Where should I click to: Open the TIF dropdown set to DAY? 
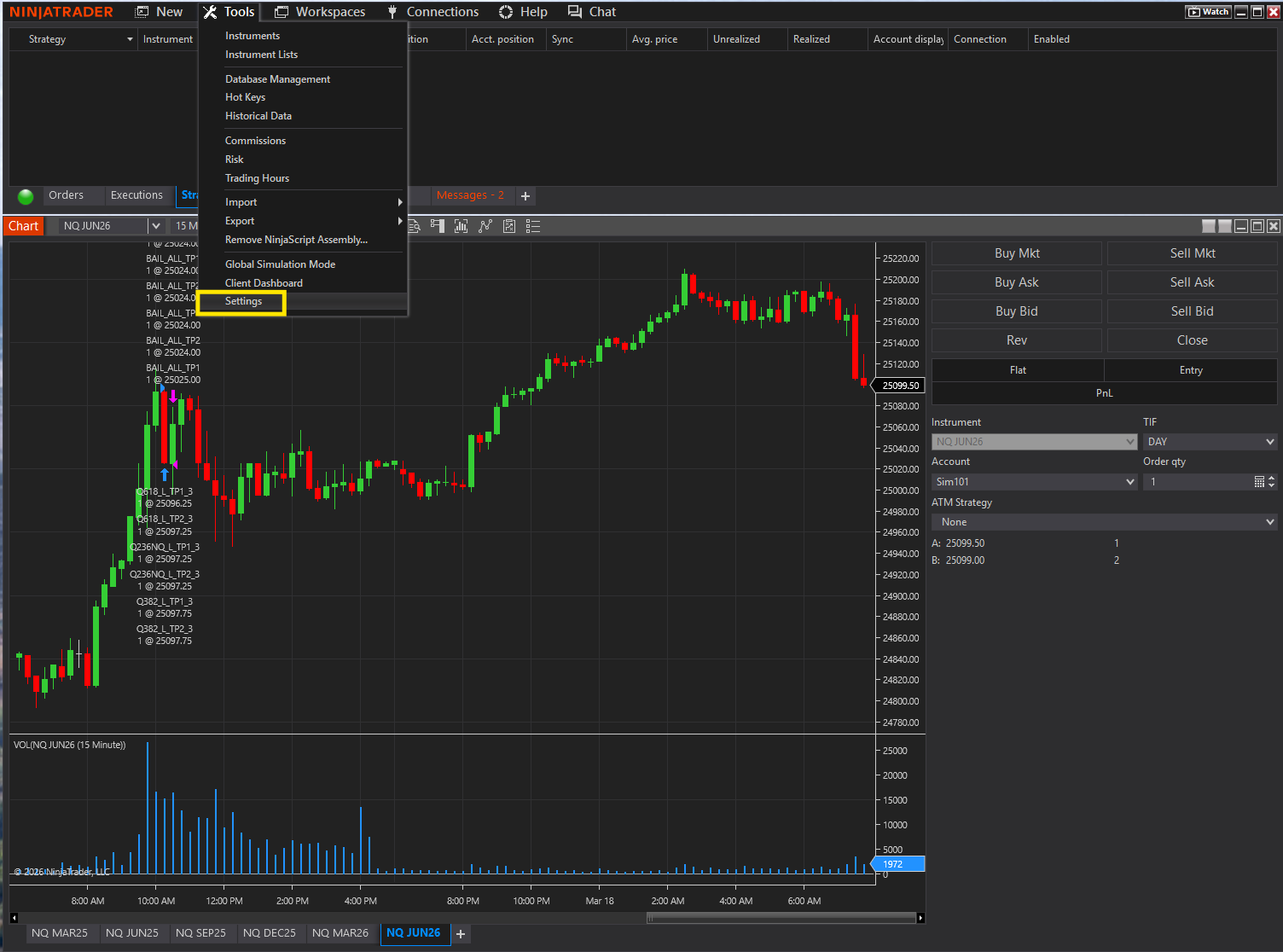[x=1210, y=441]
